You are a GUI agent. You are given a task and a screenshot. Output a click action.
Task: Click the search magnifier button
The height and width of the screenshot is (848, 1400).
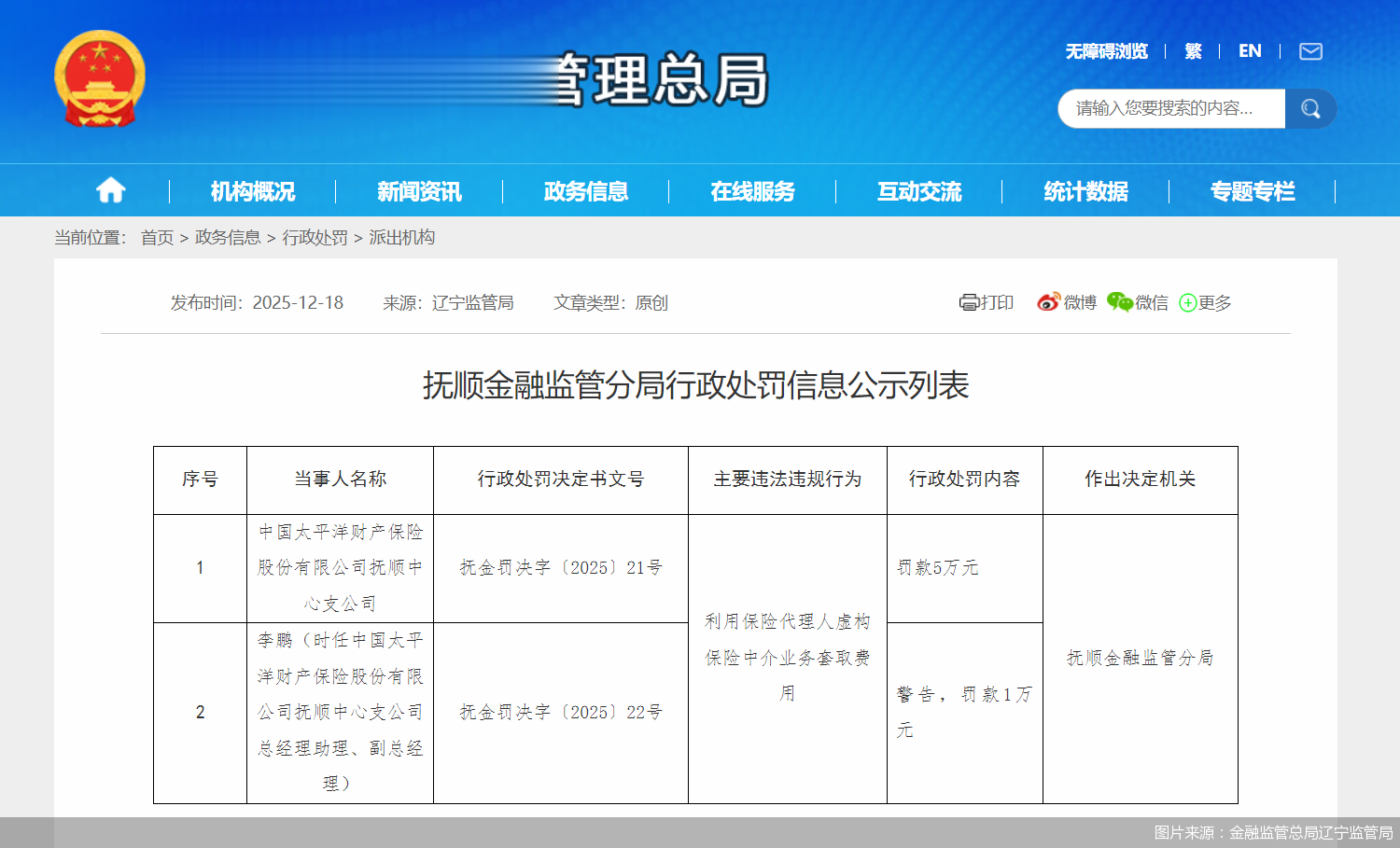coord(1310,109)
